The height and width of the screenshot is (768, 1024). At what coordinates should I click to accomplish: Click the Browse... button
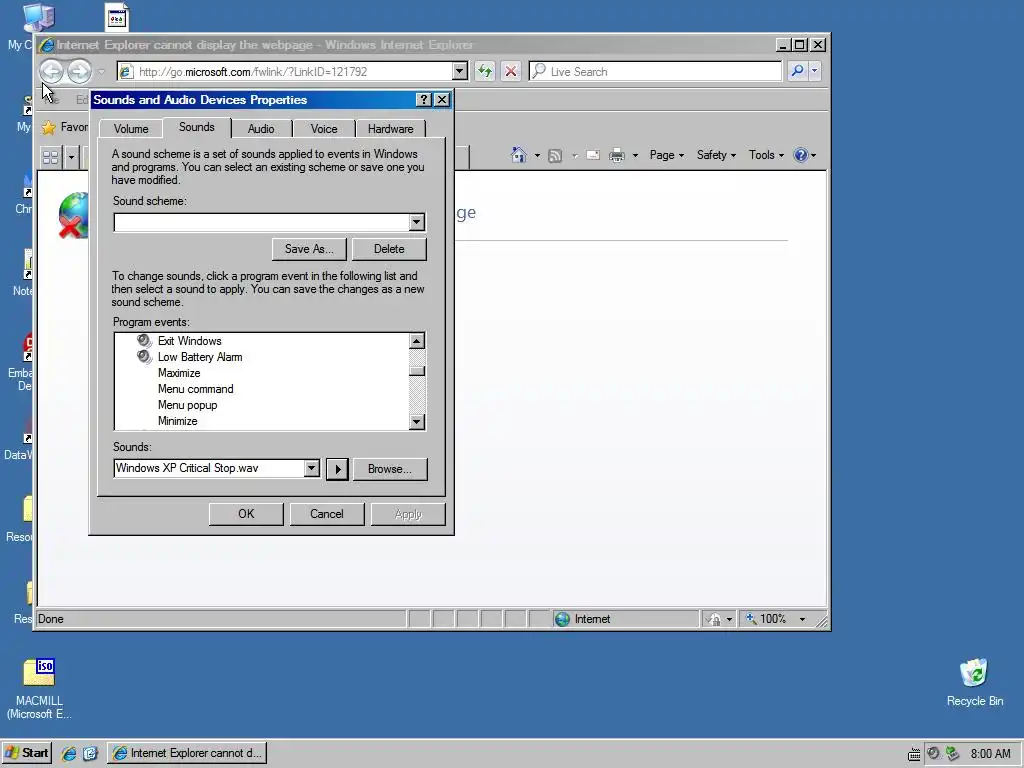390,469
